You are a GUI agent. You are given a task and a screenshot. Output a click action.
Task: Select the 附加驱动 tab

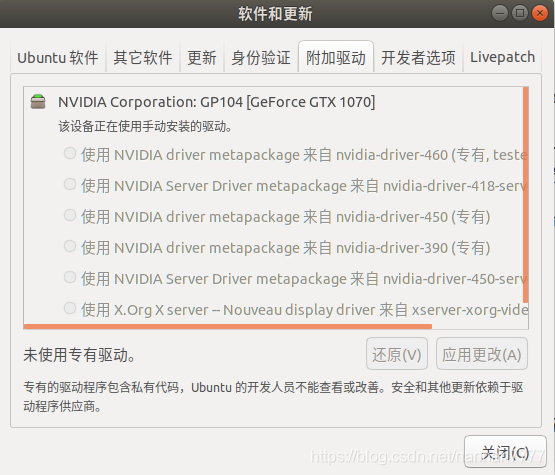(x=336, y=57)
